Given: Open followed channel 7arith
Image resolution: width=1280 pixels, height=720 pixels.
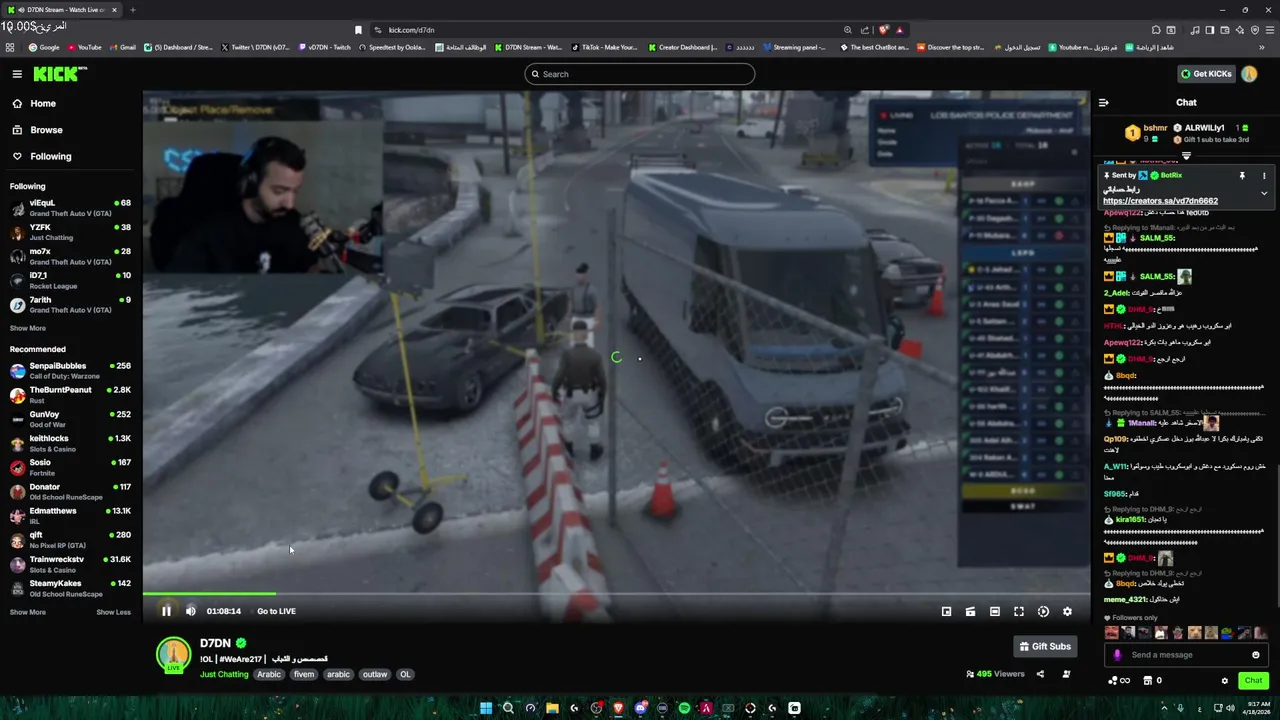Looking at the screenshot, I should point(70,304).
